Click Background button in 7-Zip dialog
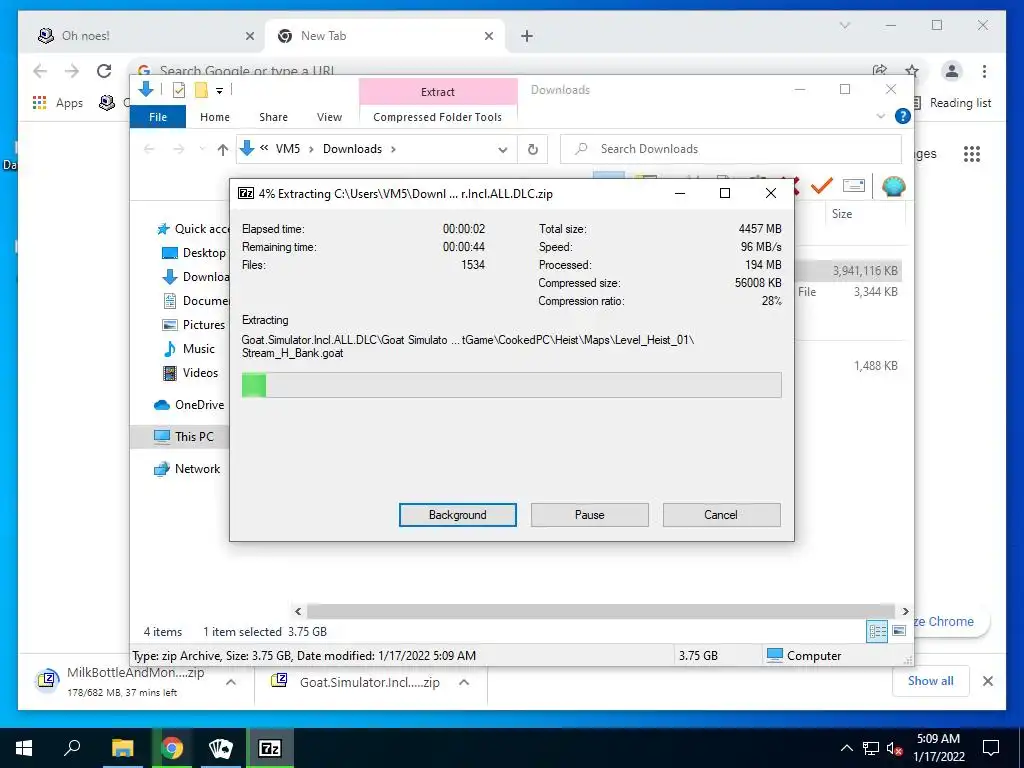Viewport: 1024px width, 768px height. [x=457, y=515]
